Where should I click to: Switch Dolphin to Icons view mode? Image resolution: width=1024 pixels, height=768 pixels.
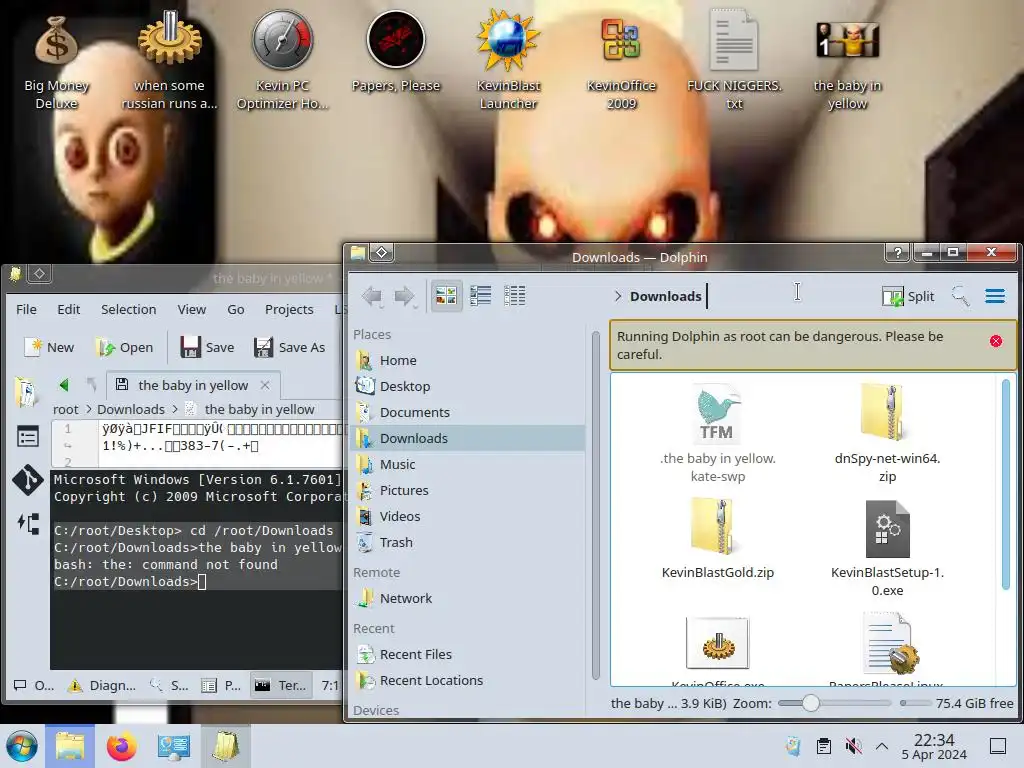(x=446, y=296)
